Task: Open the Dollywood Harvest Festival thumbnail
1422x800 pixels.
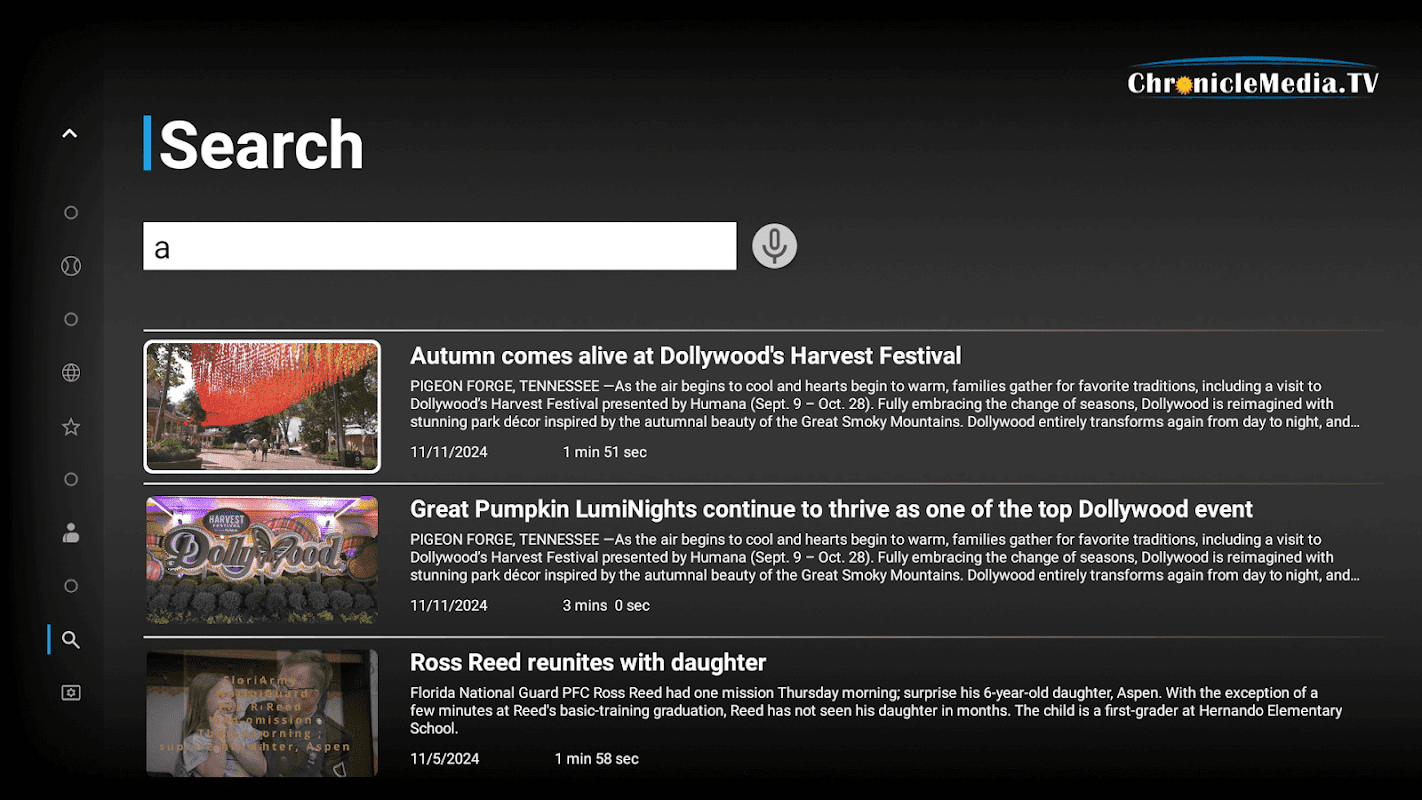Action: [262, 406]
